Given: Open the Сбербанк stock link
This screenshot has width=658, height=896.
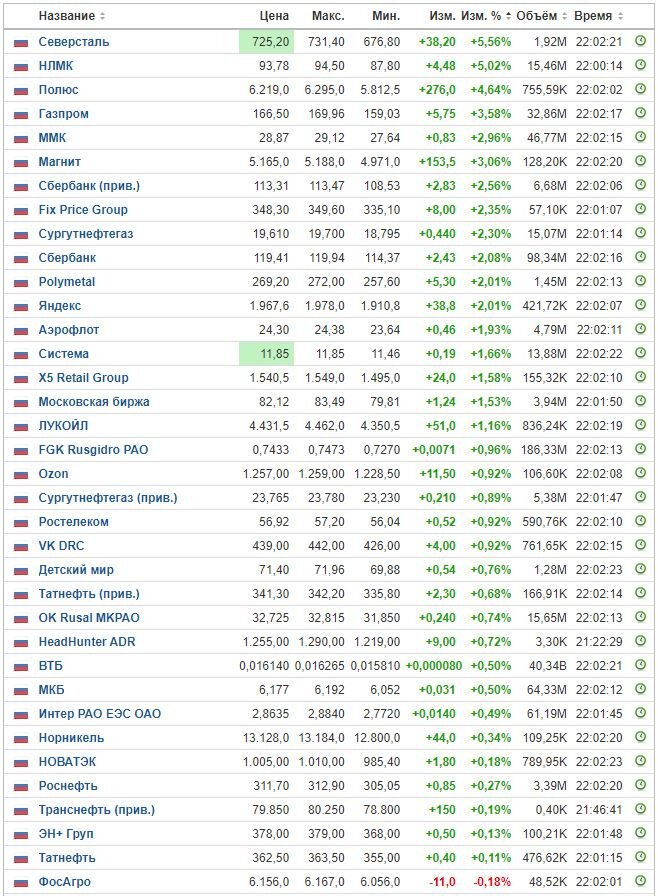Looking at the screenshot, I should pyautogui.click(x=67, y=258).
